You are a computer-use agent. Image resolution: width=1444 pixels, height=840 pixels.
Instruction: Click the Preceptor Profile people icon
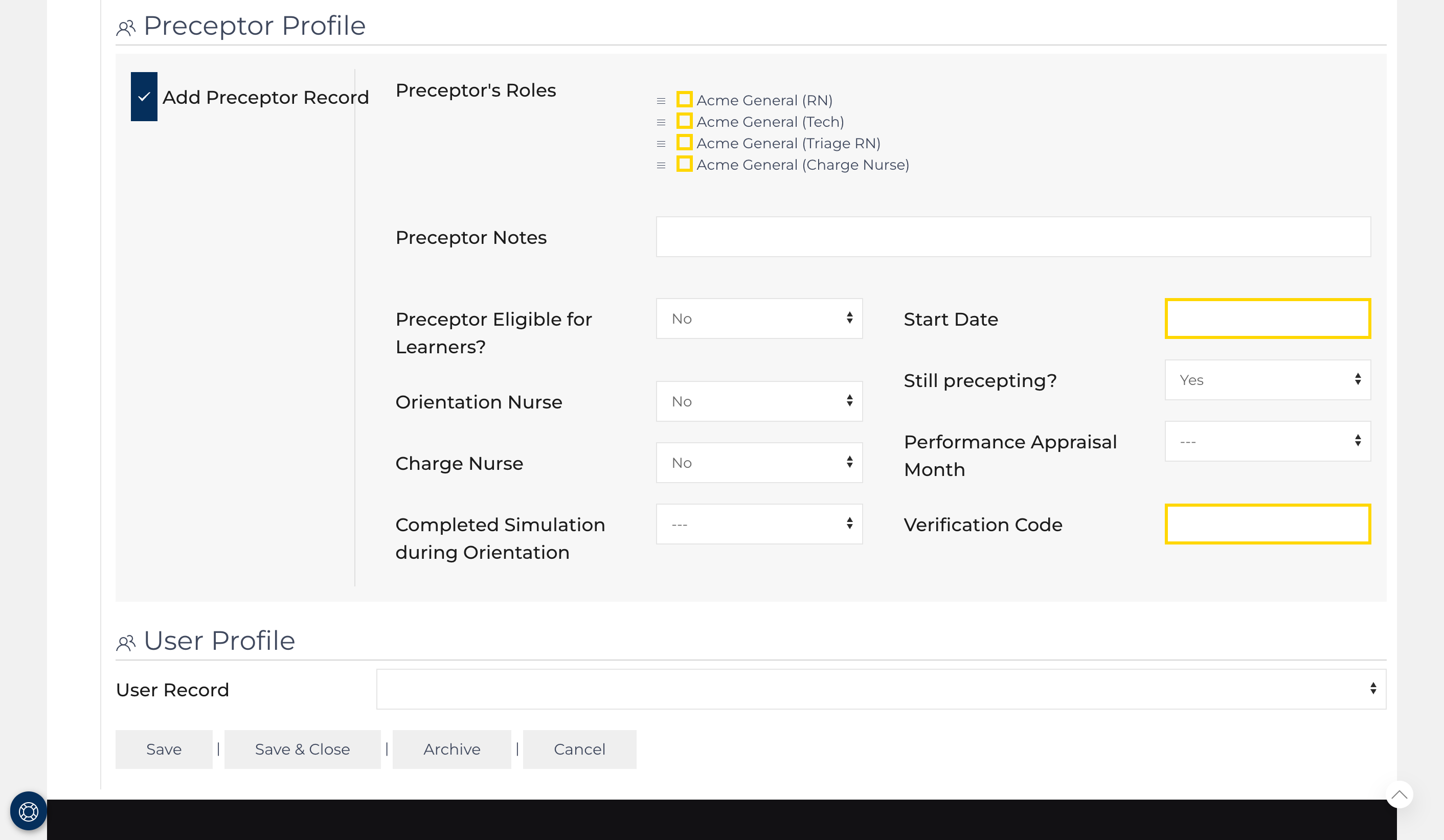pyautogui.click(x=125, y=28)
